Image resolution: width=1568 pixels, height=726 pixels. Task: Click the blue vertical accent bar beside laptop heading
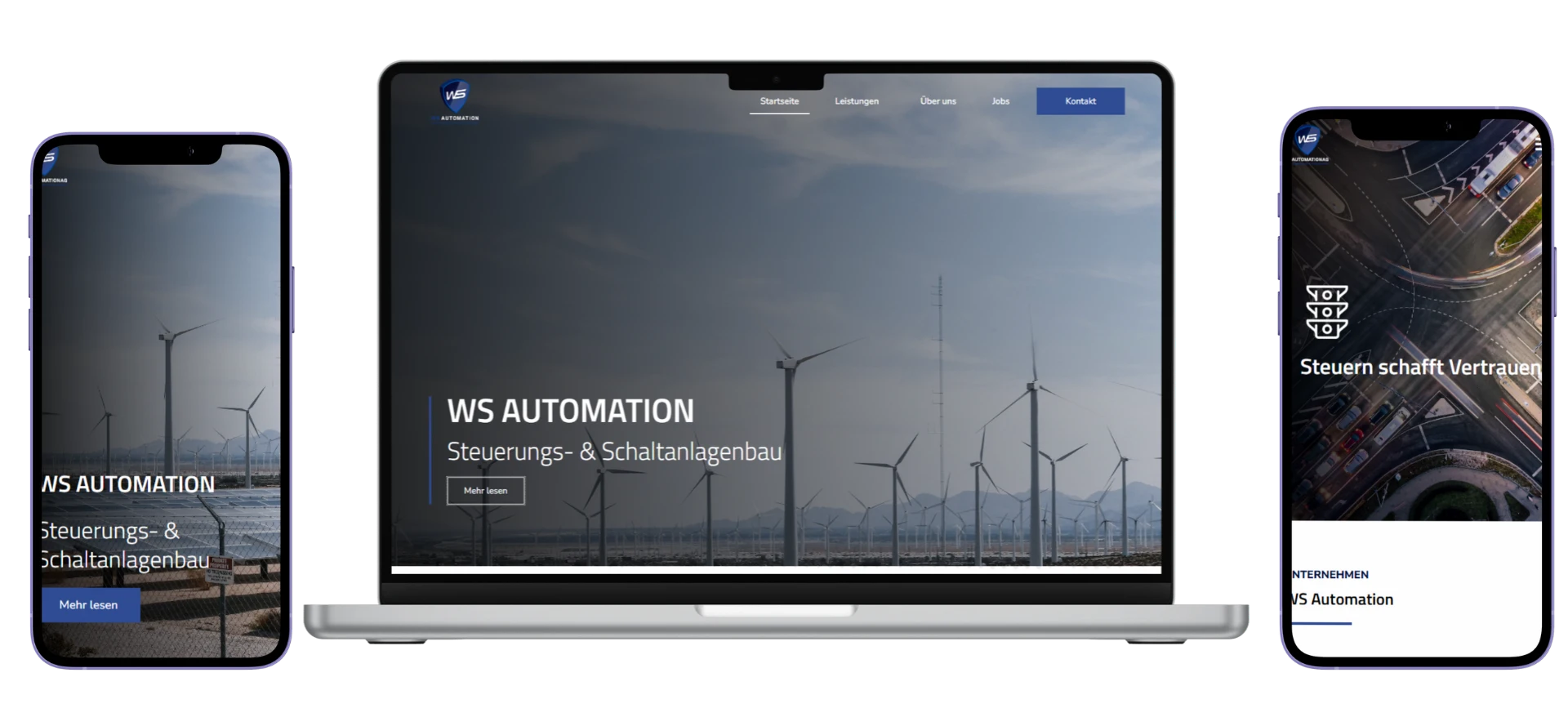430,450
